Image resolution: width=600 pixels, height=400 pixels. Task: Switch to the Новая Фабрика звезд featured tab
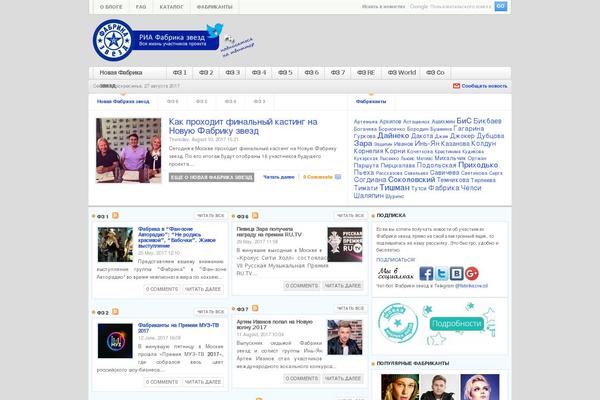123,101
